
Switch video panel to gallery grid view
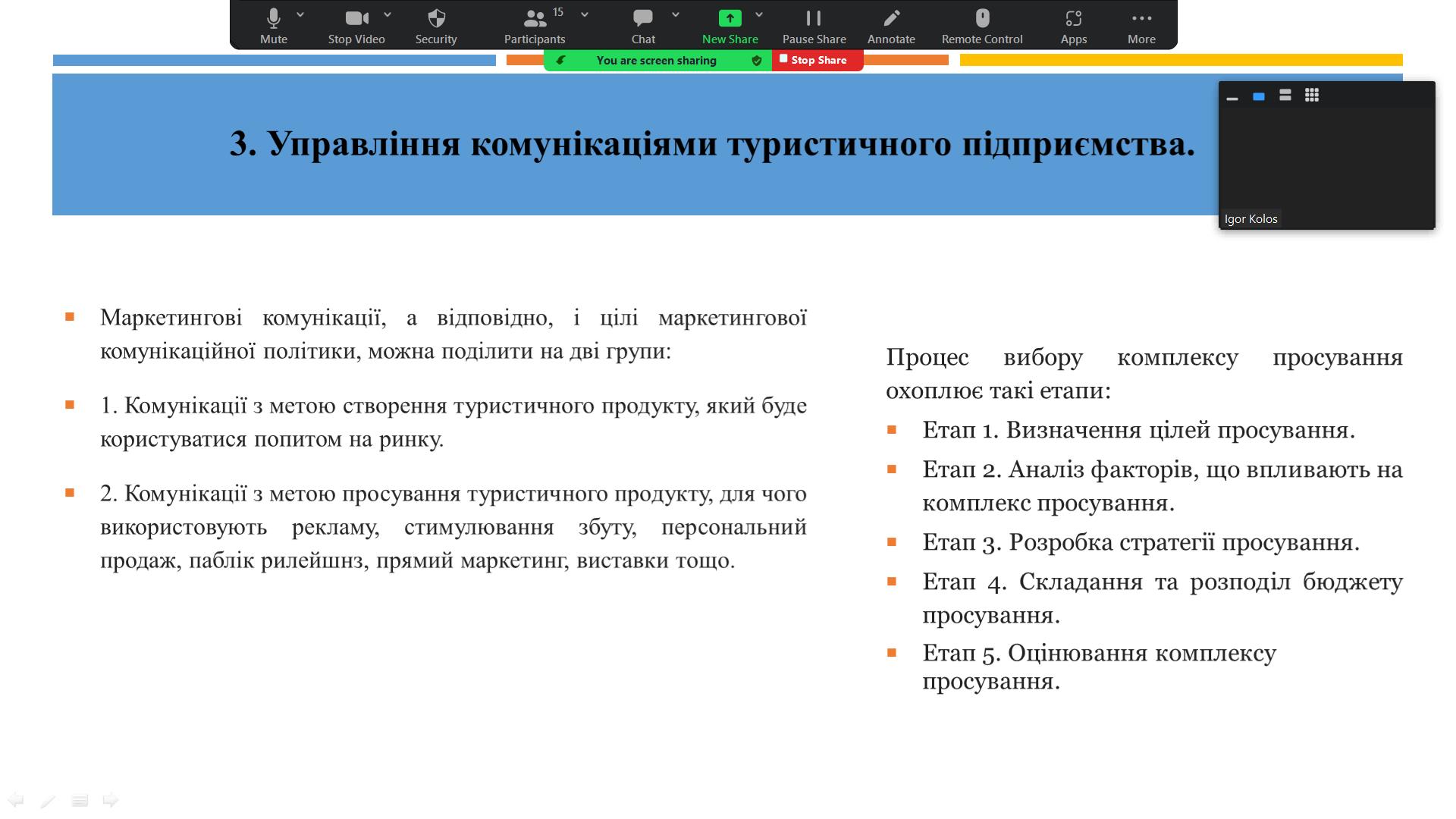pyautogui.click(x=1312, y=95)
